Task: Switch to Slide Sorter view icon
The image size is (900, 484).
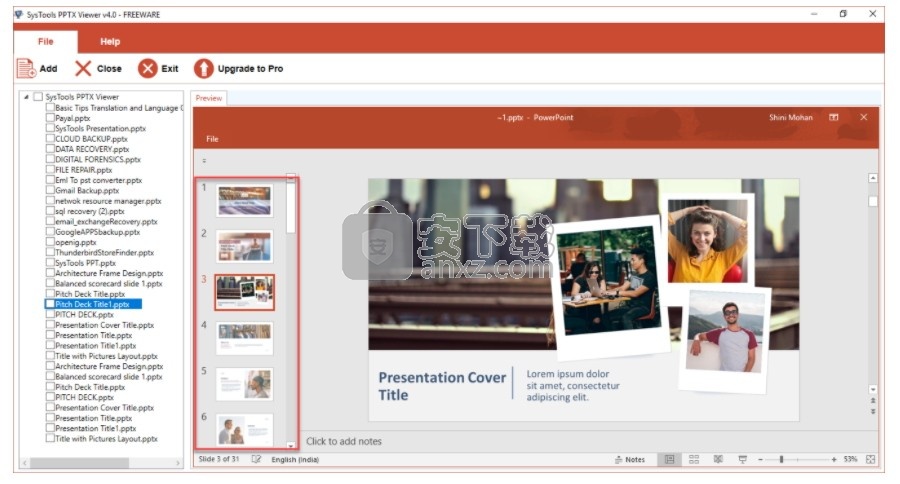Action: (694, 459)
